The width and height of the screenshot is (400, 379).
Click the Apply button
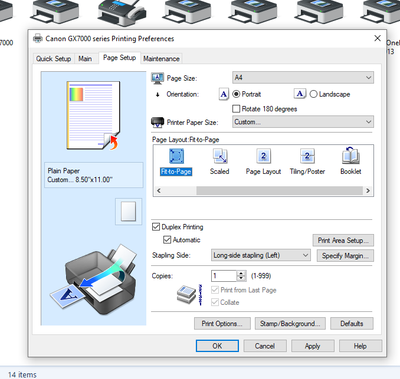[312, 346]
